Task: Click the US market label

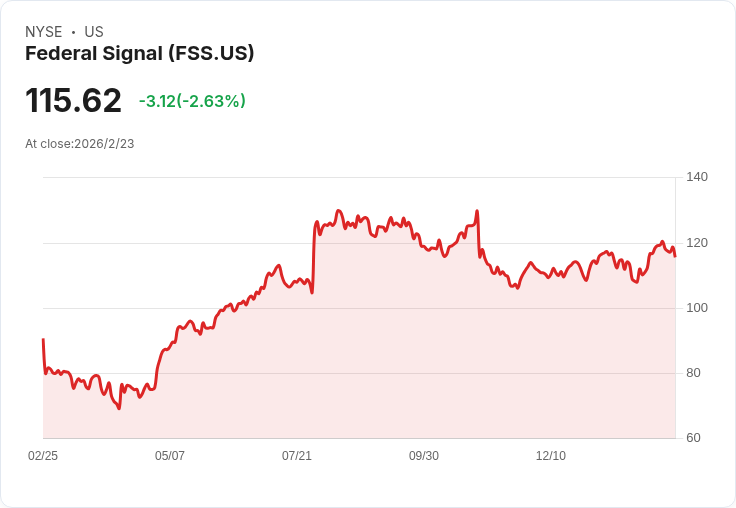Action: (x=94, y=32)
